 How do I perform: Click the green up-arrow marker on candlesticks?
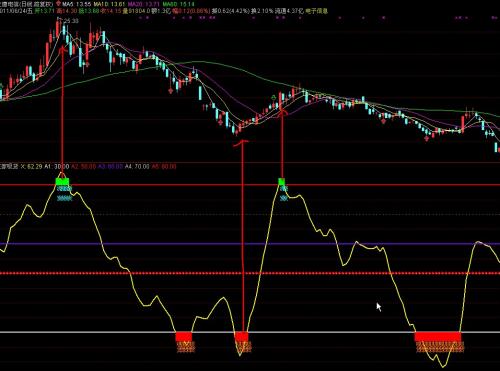273,98
